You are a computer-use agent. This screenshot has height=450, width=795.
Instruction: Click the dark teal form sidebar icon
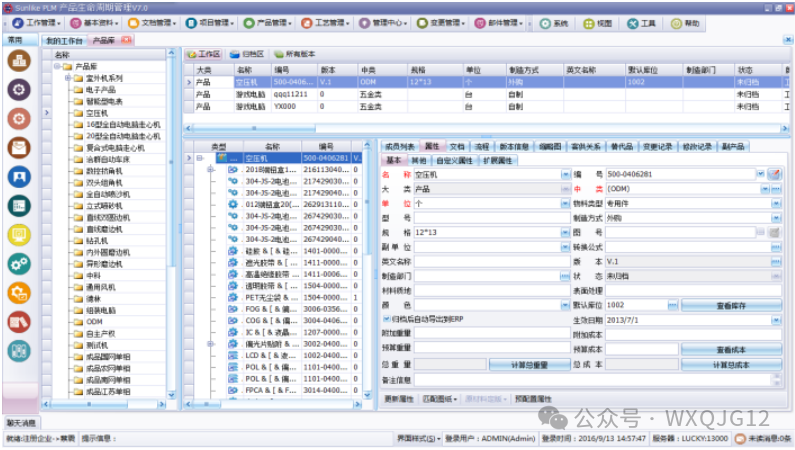19,206
